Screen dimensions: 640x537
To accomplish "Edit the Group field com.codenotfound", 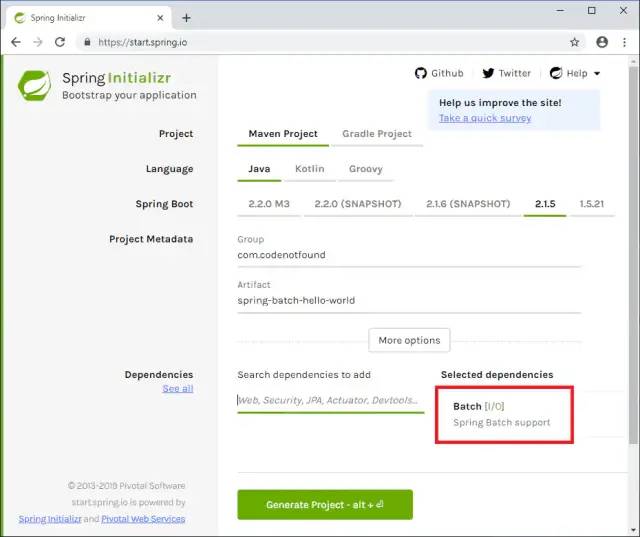I will [409, 255].
